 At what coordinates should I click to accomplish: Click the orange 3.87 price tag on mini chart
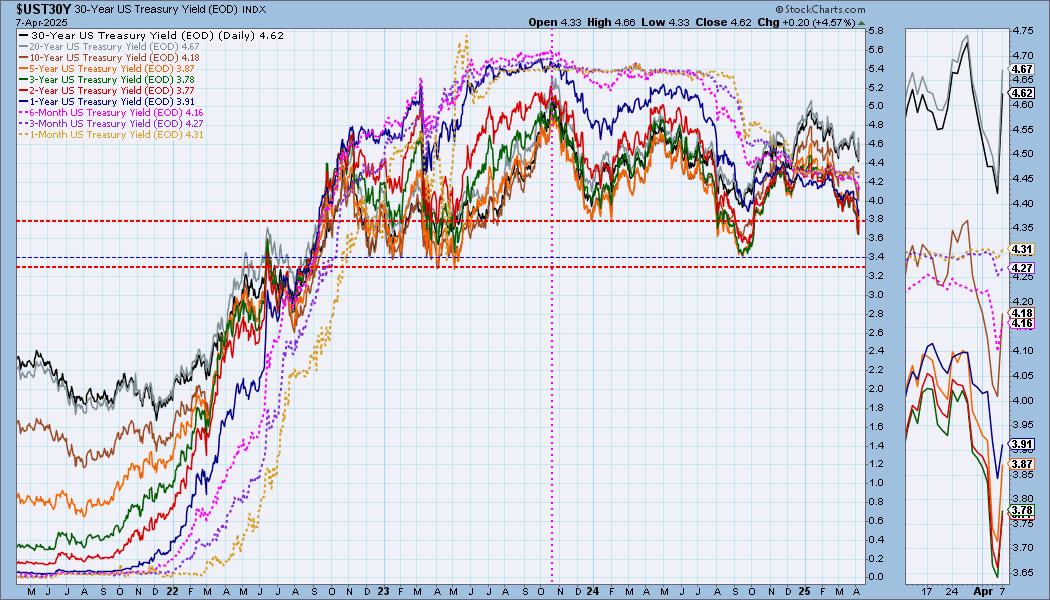coord(1023,464)
